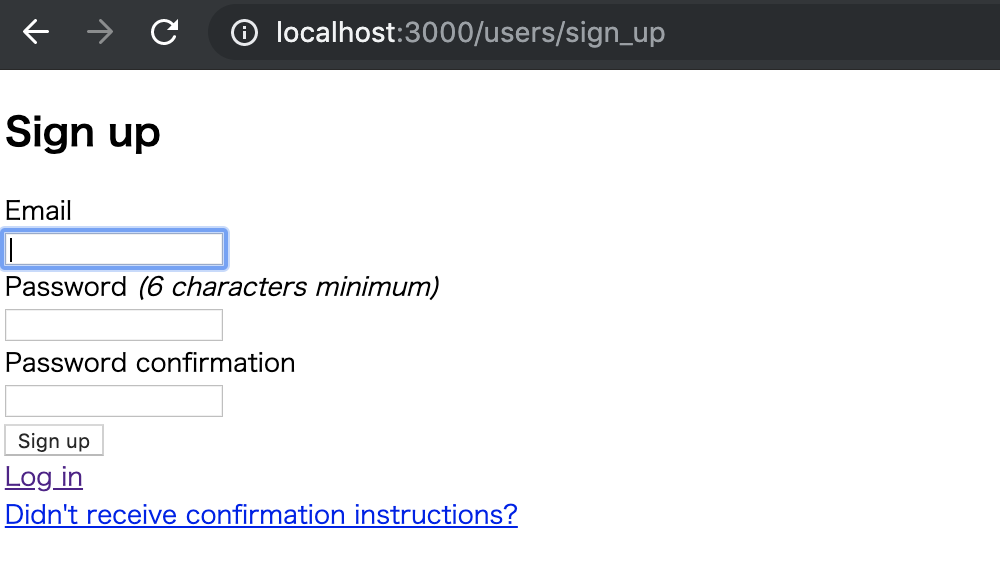
Task: Click the "Password confirmation" label
Action: 150,362
